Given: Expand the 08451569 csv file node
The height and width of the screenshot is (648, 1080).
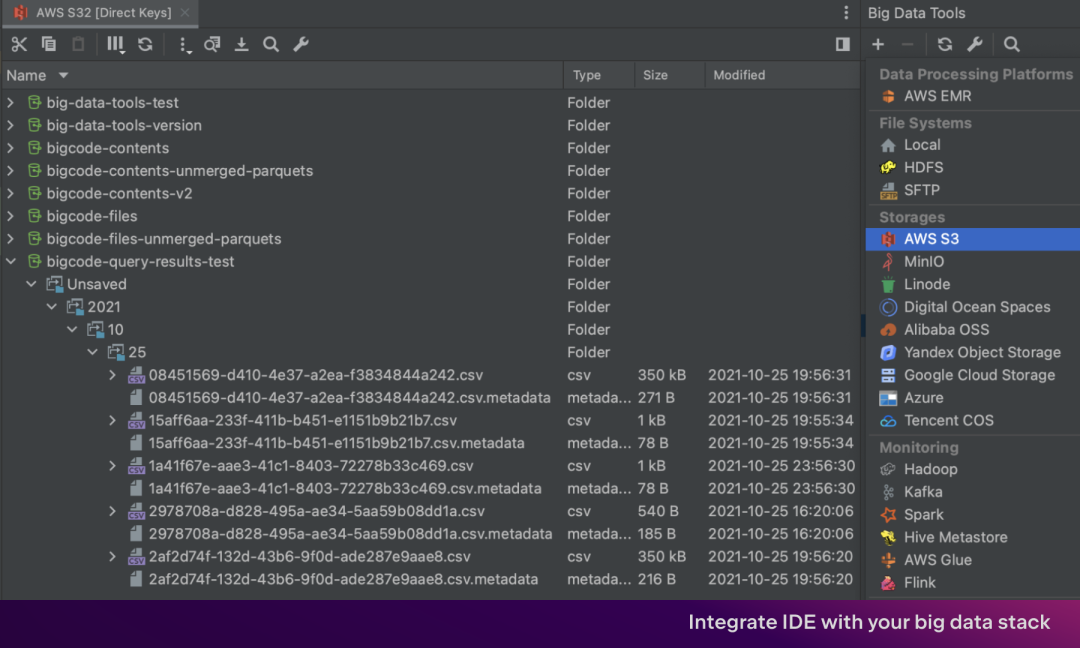Looking at the screenshot, I should coord(112,375).
